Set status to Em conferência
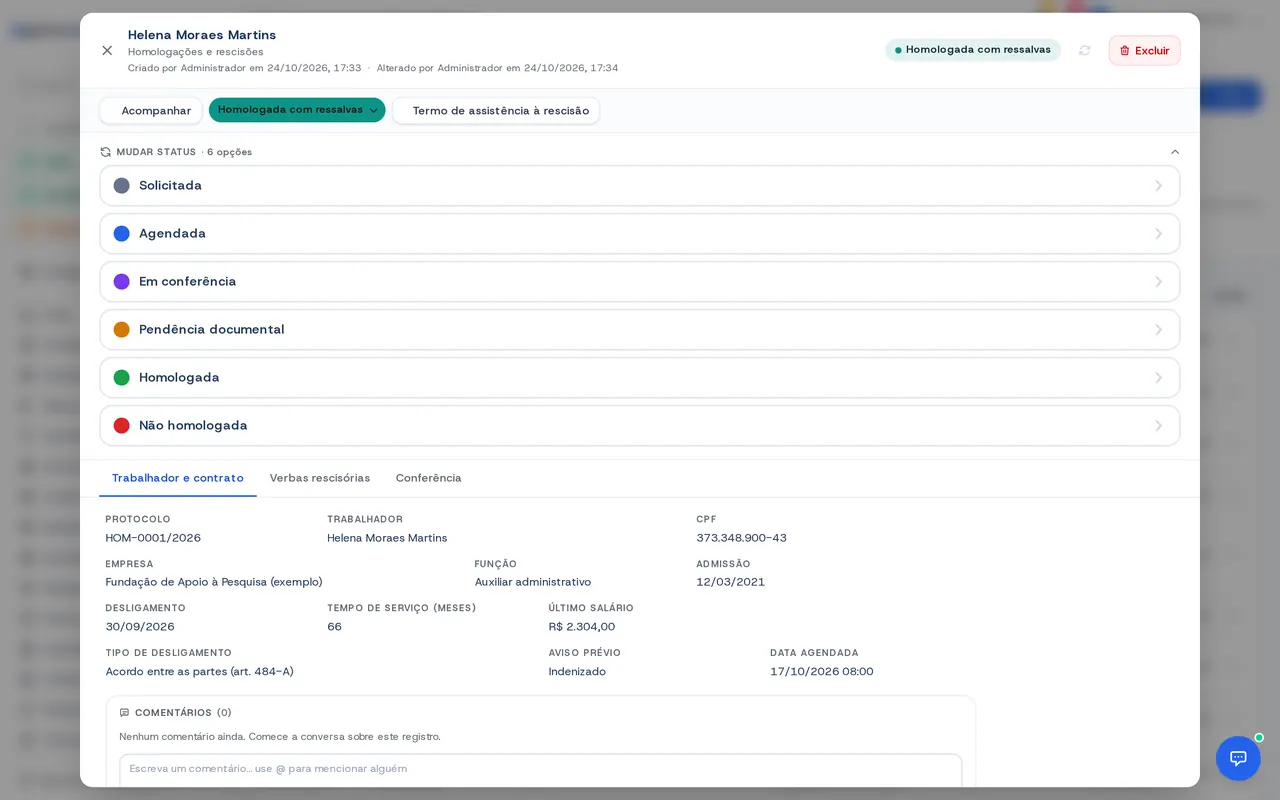 click(640, 282)
